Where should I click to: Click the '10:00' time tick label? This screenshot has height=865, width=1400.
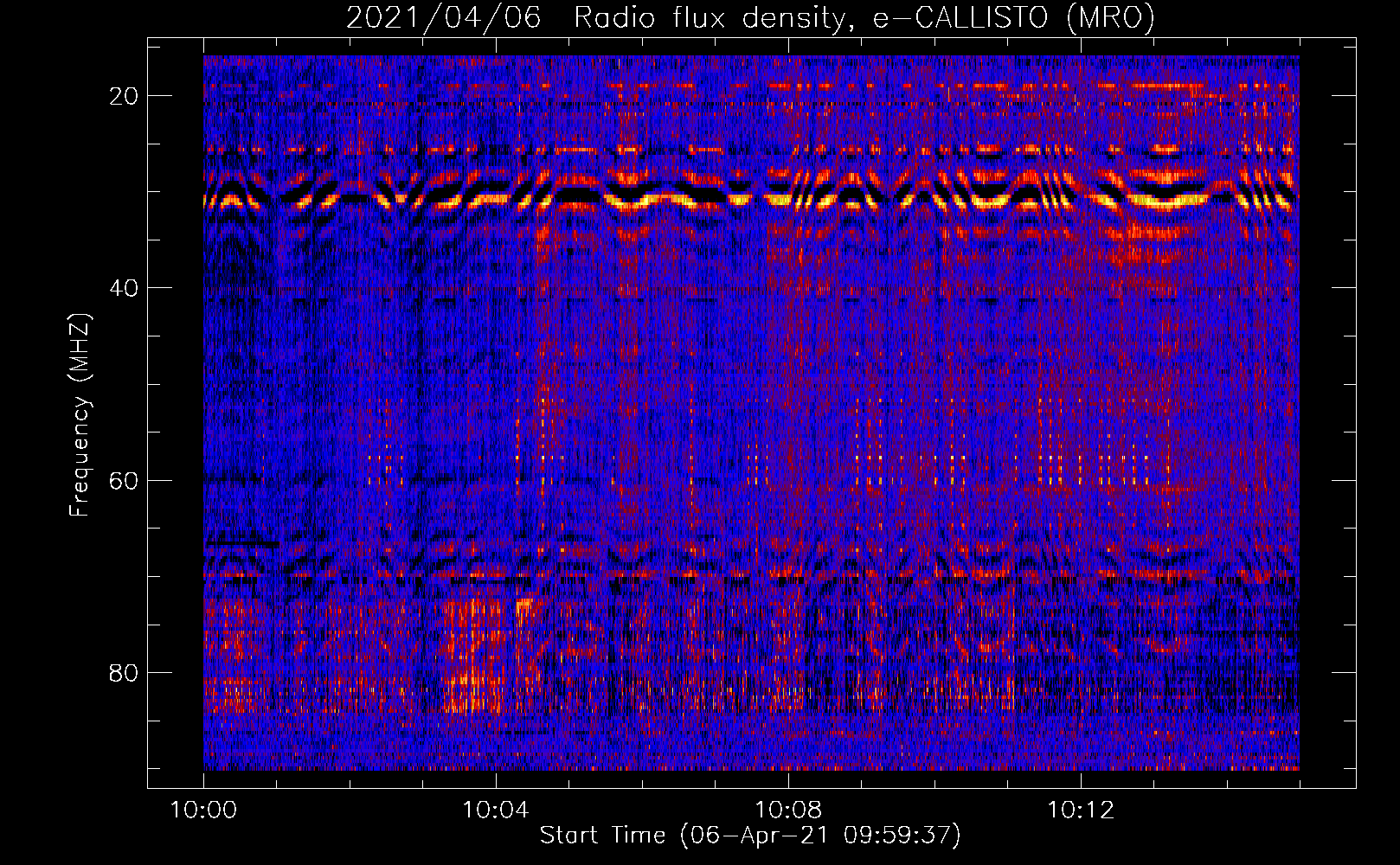[203, 811]
